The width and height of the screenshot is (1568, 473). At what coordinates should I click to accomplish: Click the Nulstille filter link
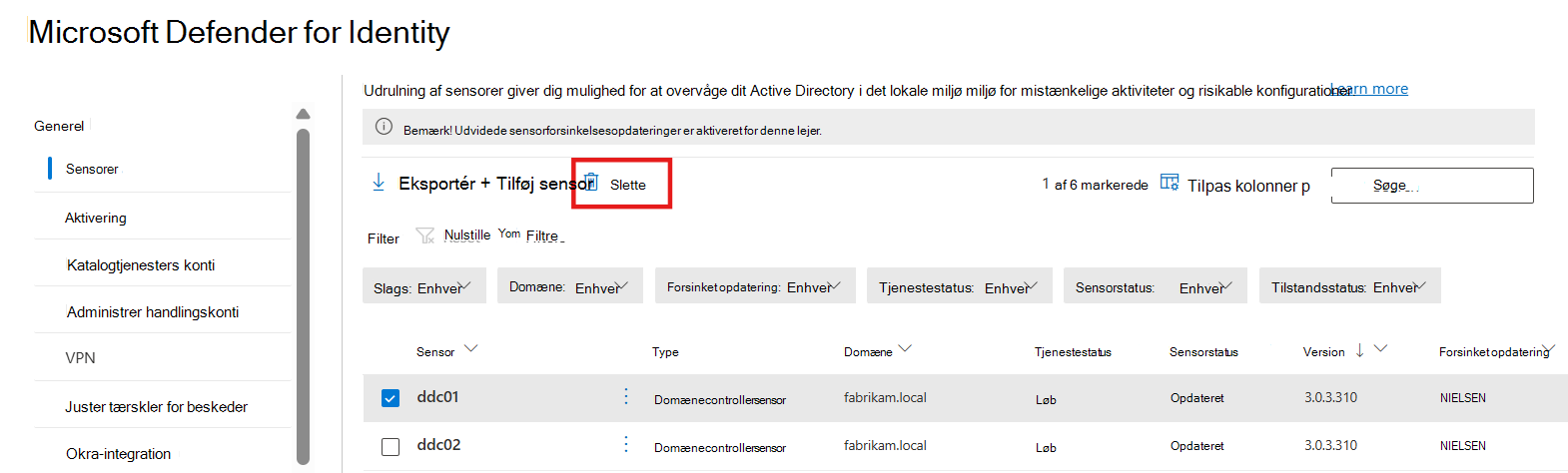(x=467, y=235)
